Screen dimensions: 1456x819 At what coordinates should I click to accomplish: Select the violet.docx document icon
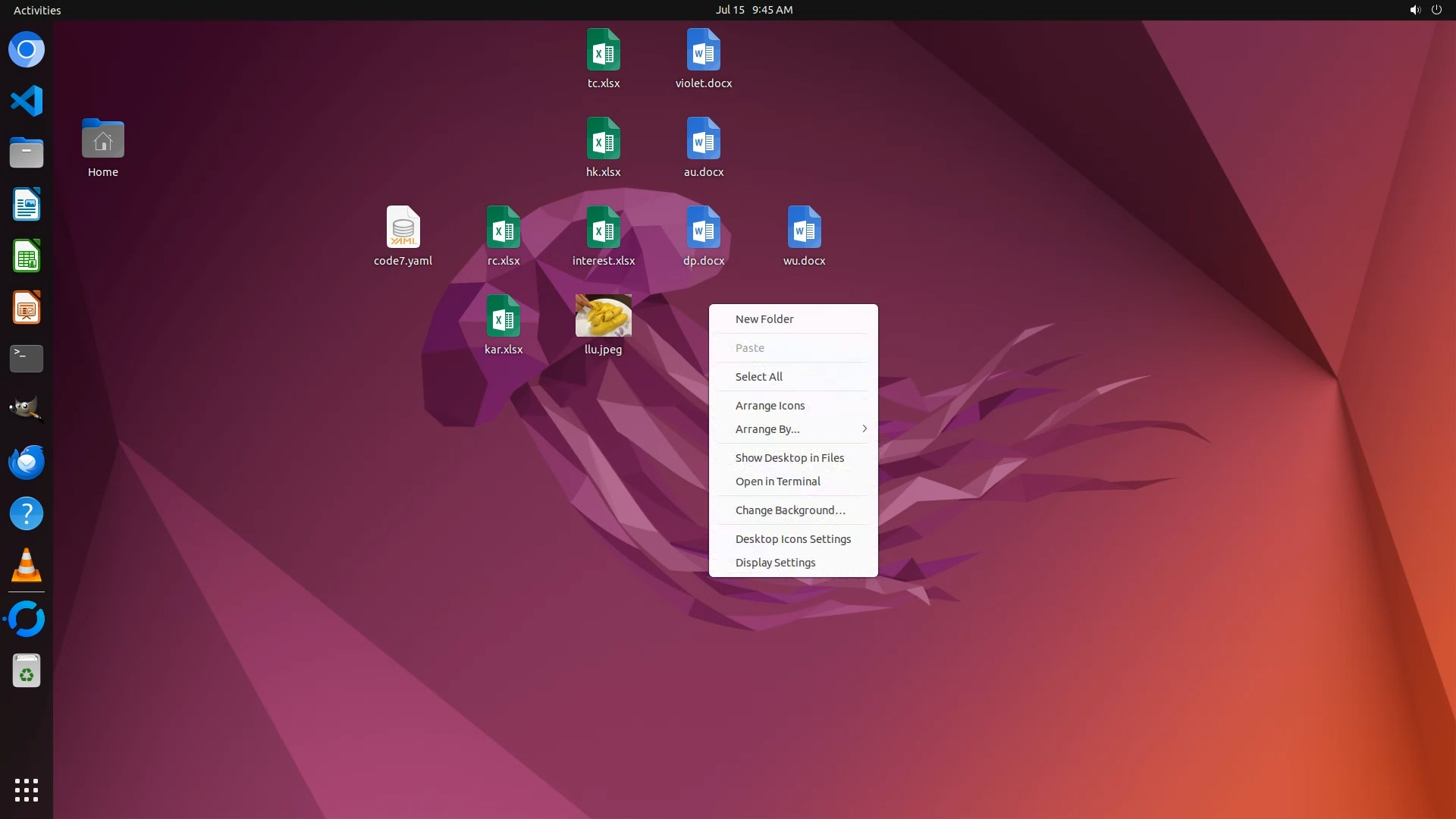[x=703, y=50]
